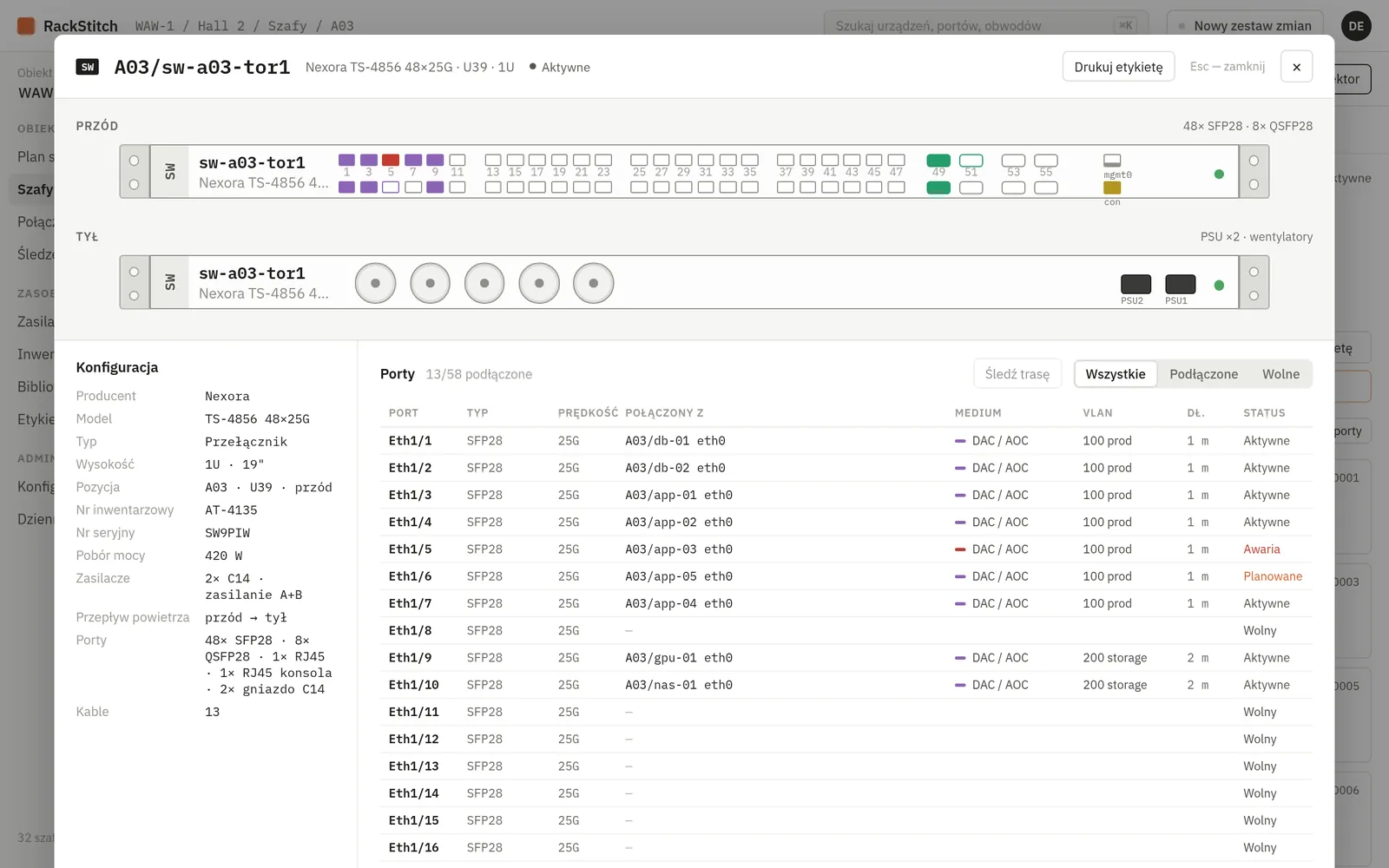Screen dimensions: 1389x868
Task: Select the first rear fan
Action: pos(375,283)
